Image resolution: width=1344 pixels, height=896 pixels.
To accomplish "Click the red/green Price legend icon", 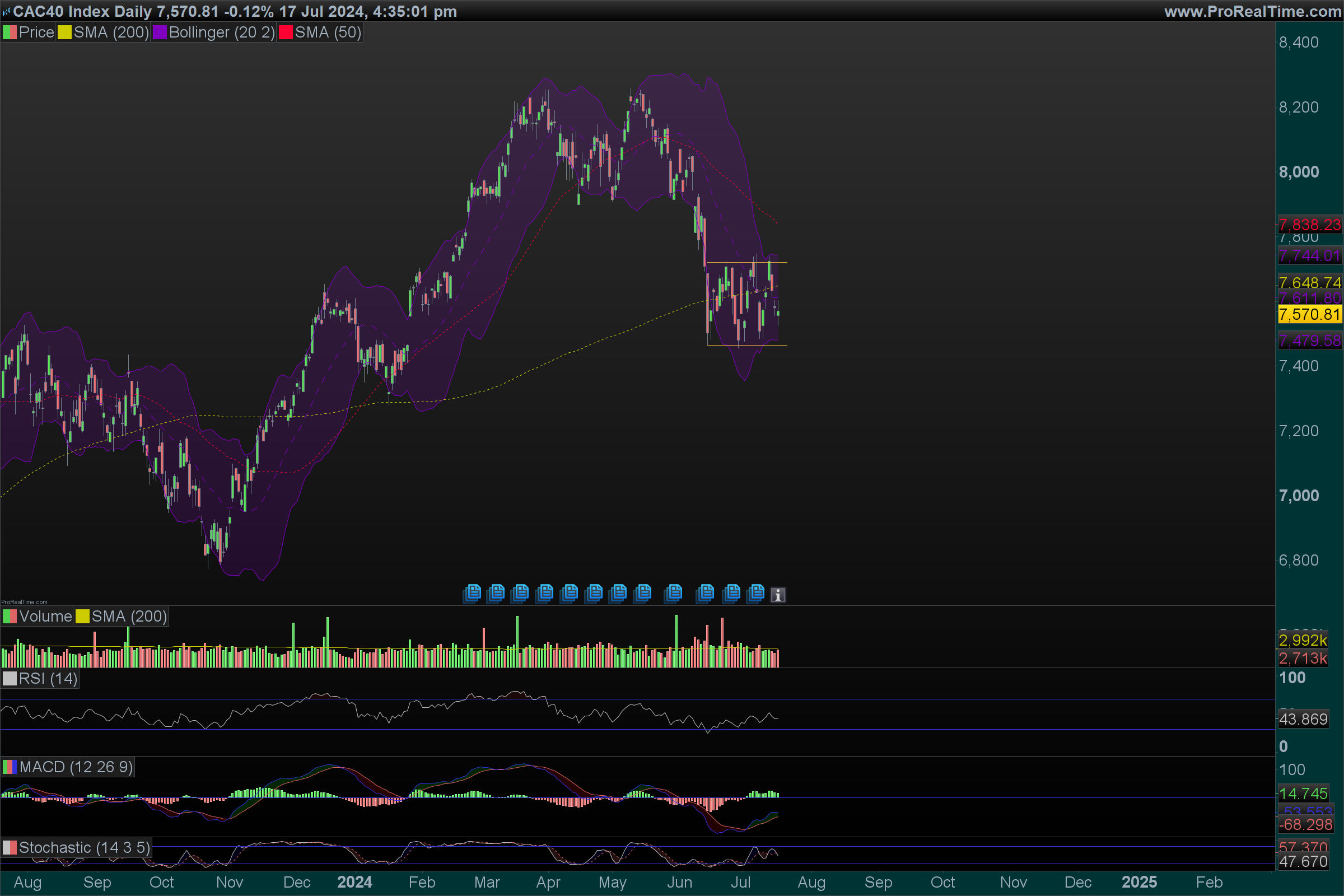I will (x=10, y=32).
